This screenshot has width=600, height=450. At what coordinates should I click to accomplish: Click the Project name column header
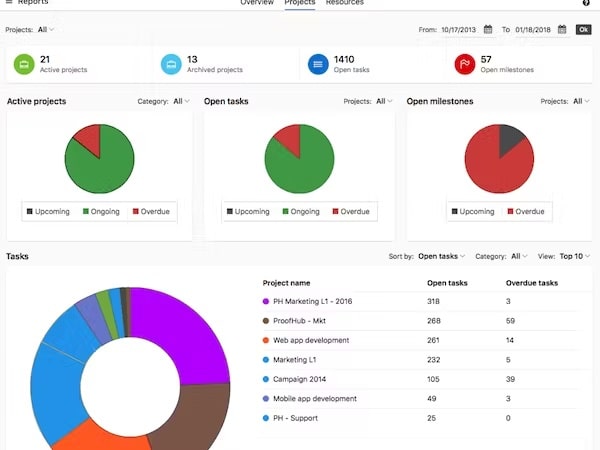coord(286,283)
